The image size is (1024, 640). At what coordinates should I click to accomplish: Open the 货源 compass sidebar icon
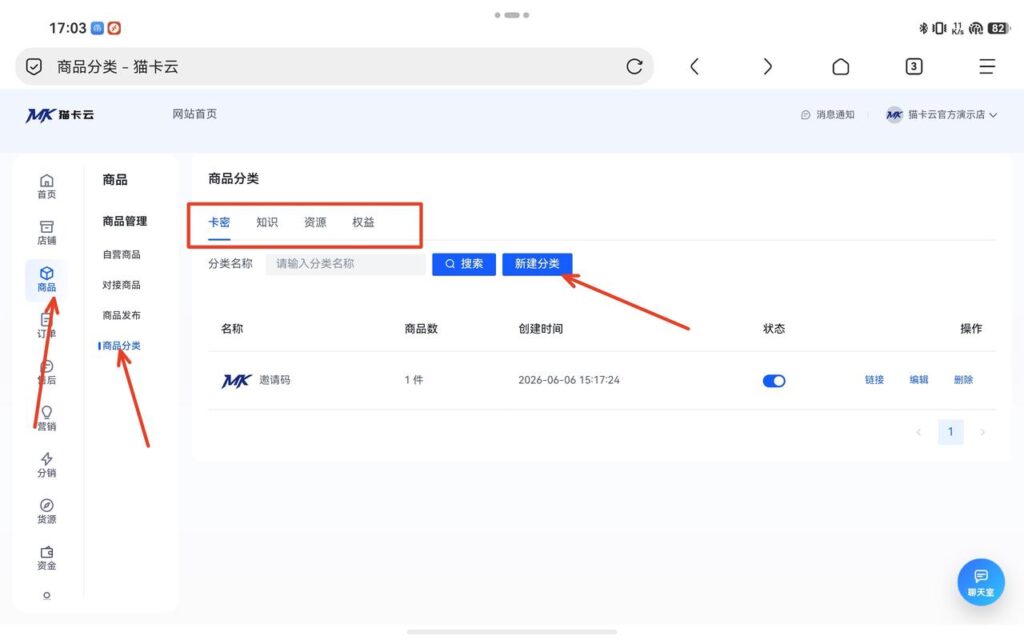point(46,511)
